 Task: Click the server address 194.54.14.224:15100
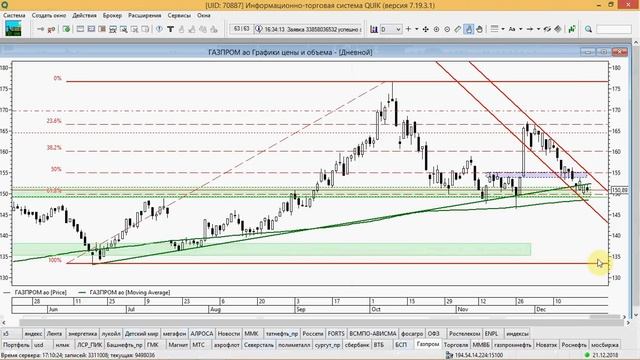tap(478, 355)
